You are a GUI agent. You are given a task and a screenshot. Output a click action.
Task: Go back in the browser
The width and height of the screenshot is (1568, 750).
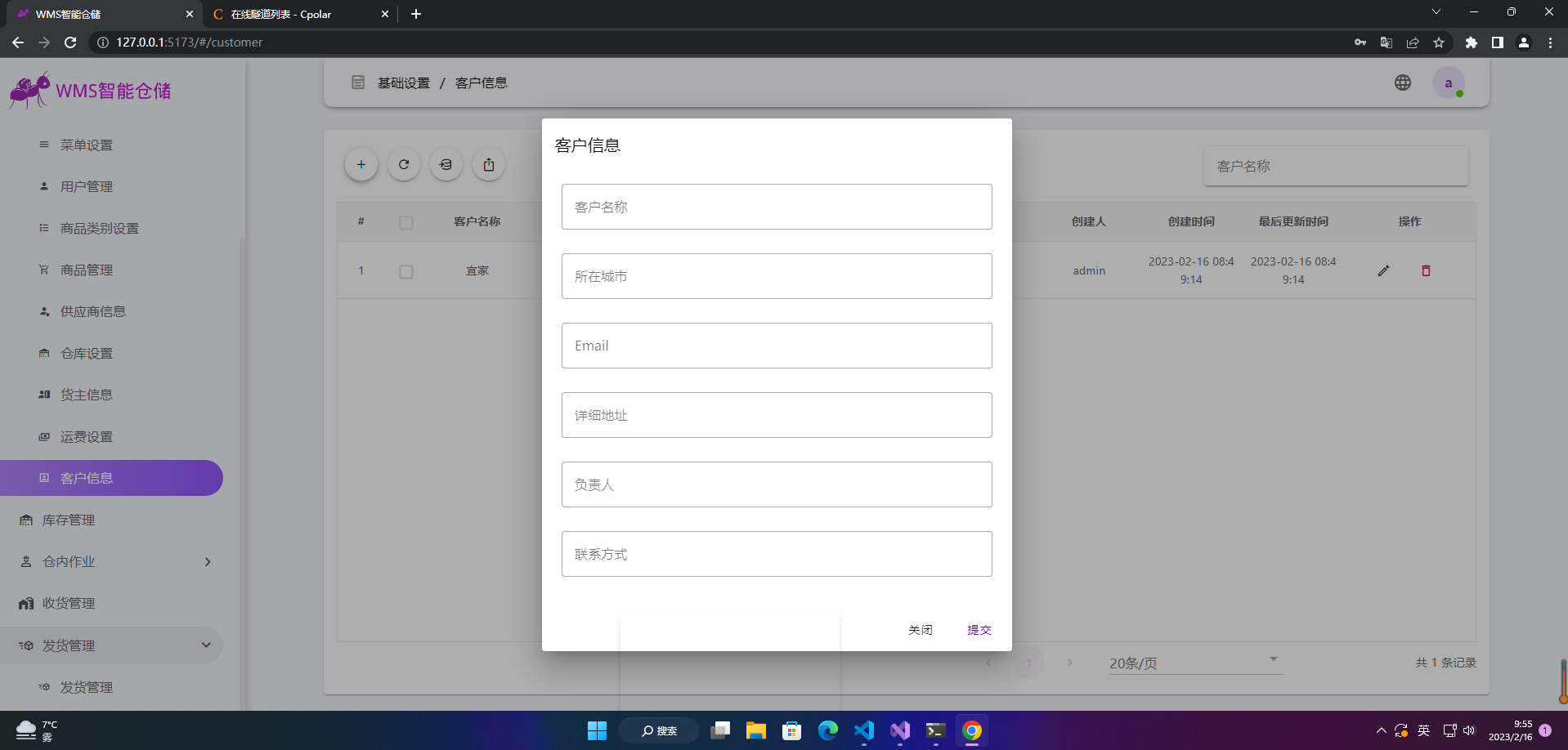coord(18,42)
